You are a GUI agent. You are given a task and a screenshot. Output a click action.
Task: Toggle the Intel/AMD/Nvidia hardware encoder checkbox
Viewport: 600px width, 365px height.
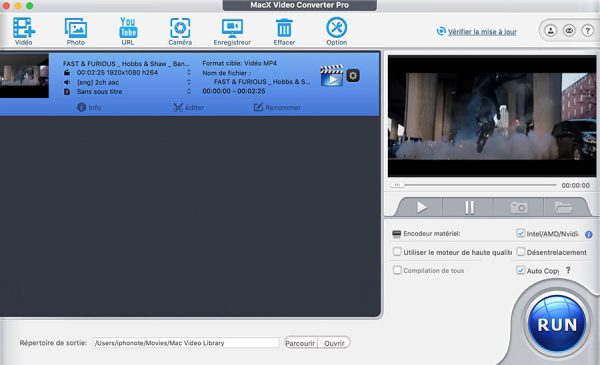coord(520,233)
